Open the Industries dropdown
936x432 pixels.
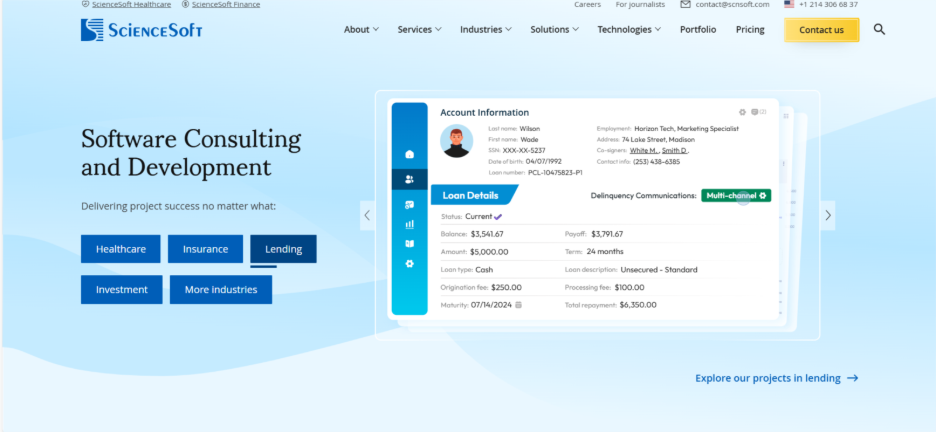click(486, 30)
